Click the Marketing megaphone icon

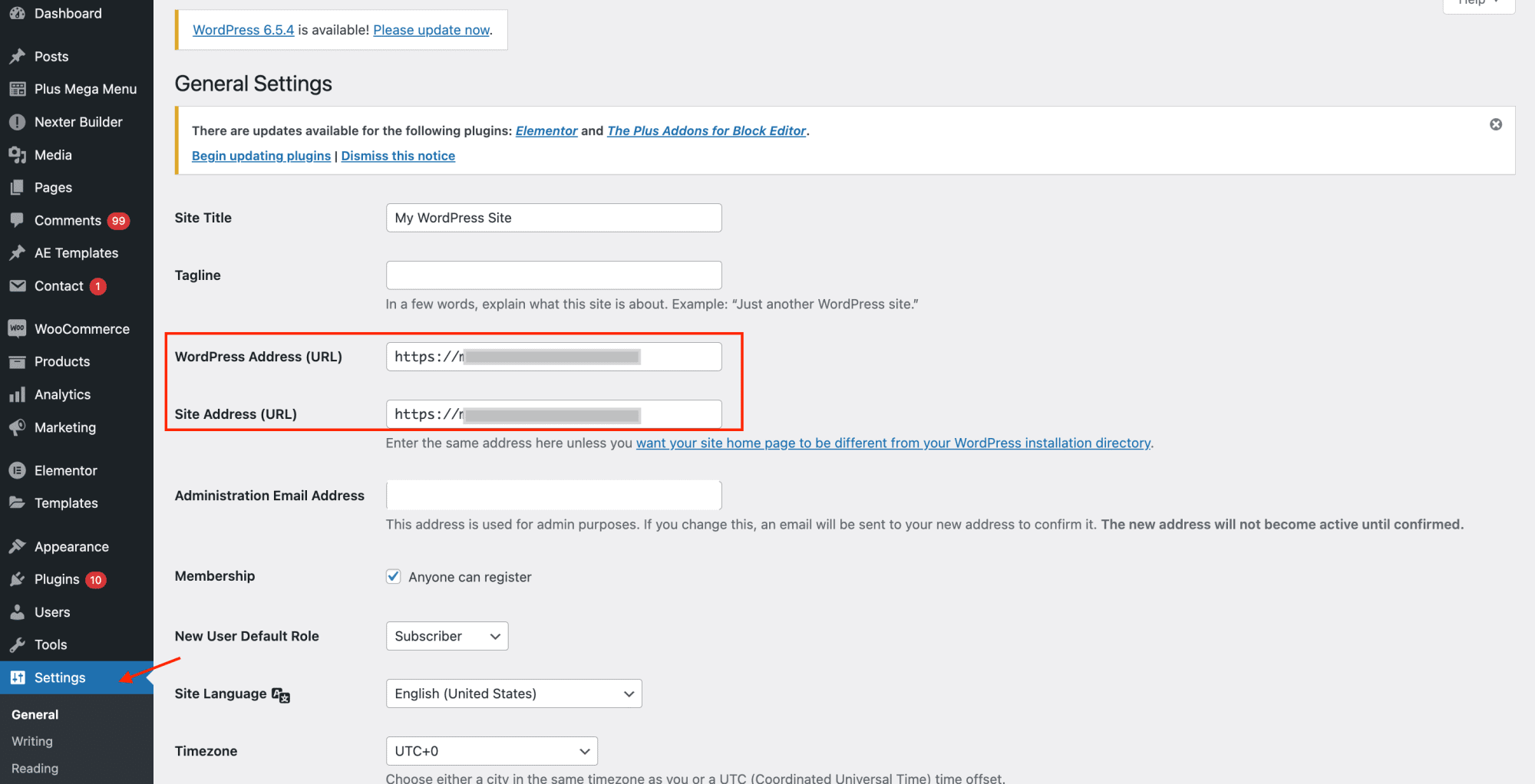[17, 427]
